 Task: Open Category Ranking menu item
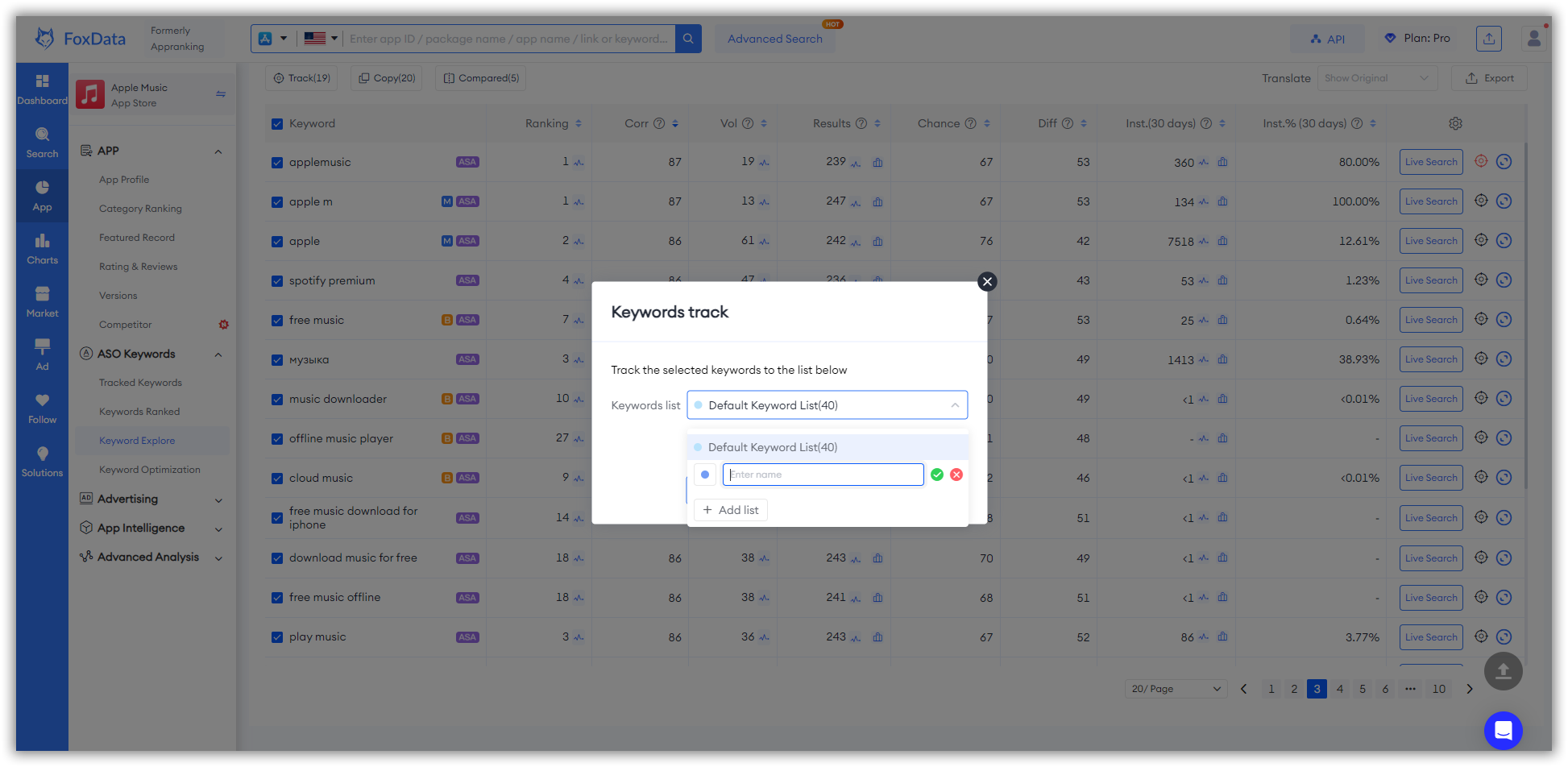tap(140, 209)
